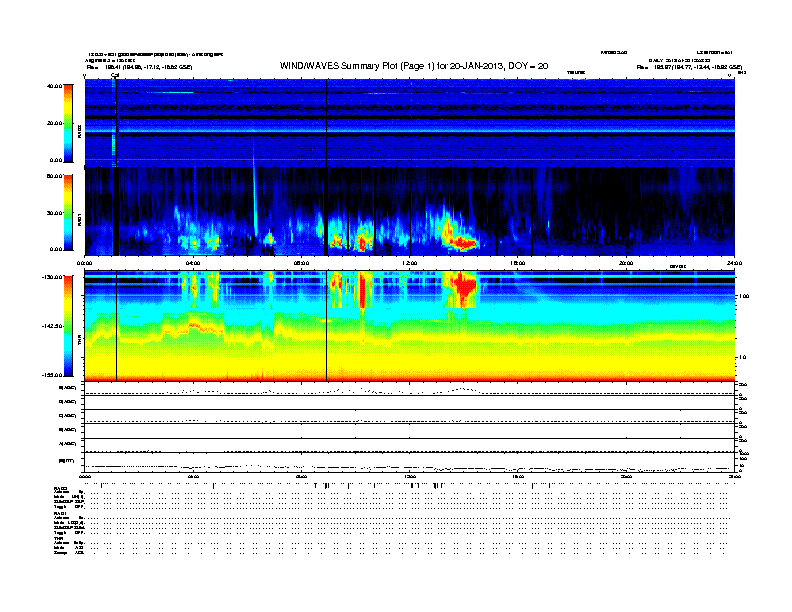Viewport: 792px width, 612px height.
Task: Click the 12:00 label under the line plots
Action: 410,477
